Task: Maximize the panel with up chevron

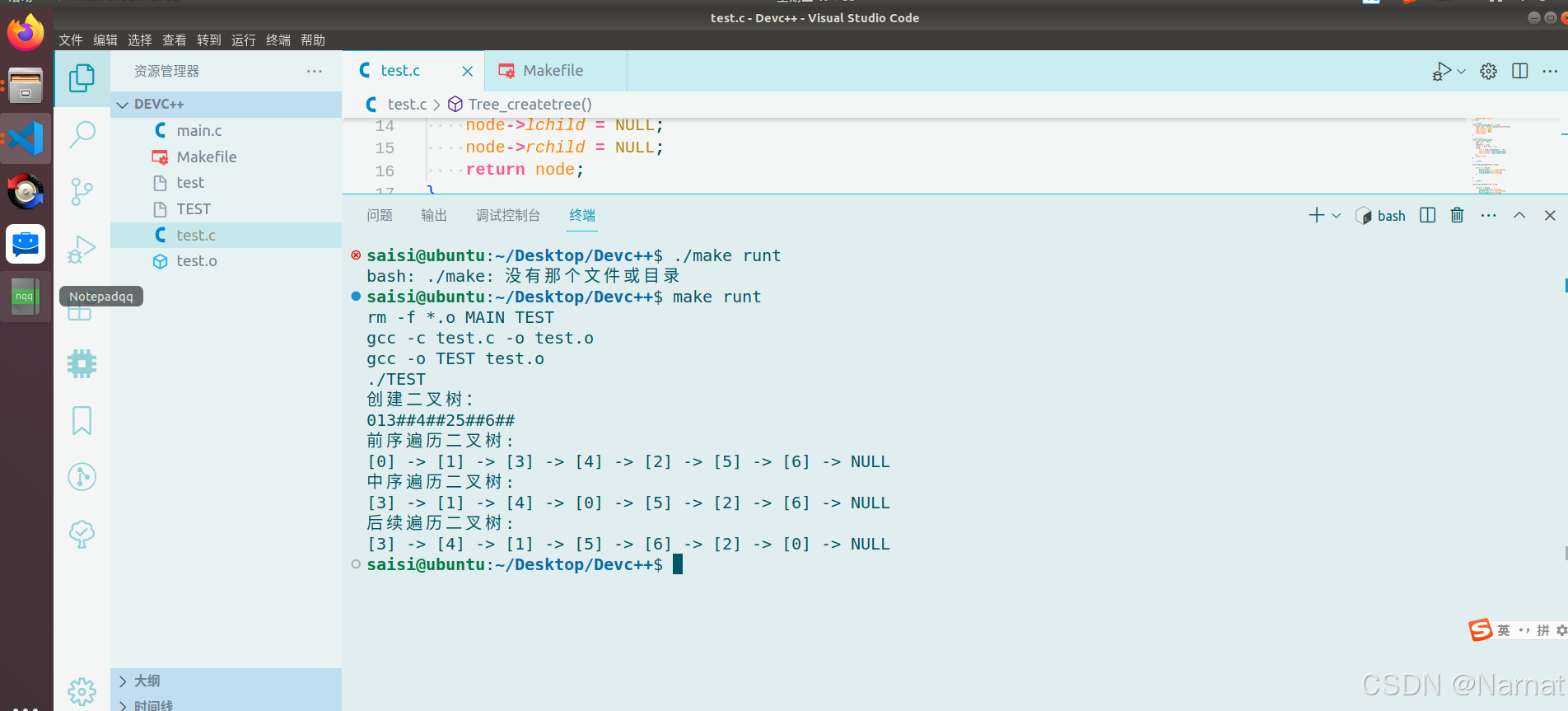Action: 1519,215
